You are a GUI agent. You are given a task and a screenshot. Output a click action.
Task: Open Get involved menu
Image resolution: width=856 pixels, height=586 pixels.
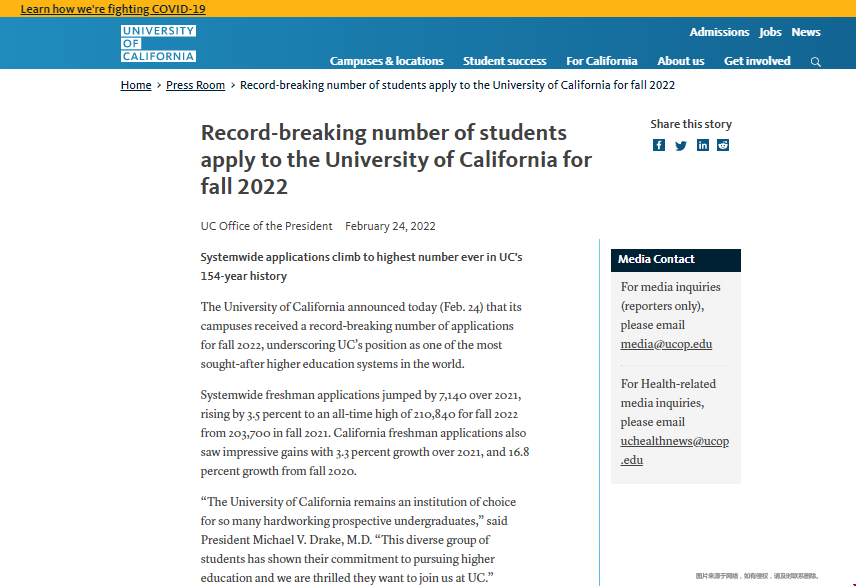click(757, 61)
